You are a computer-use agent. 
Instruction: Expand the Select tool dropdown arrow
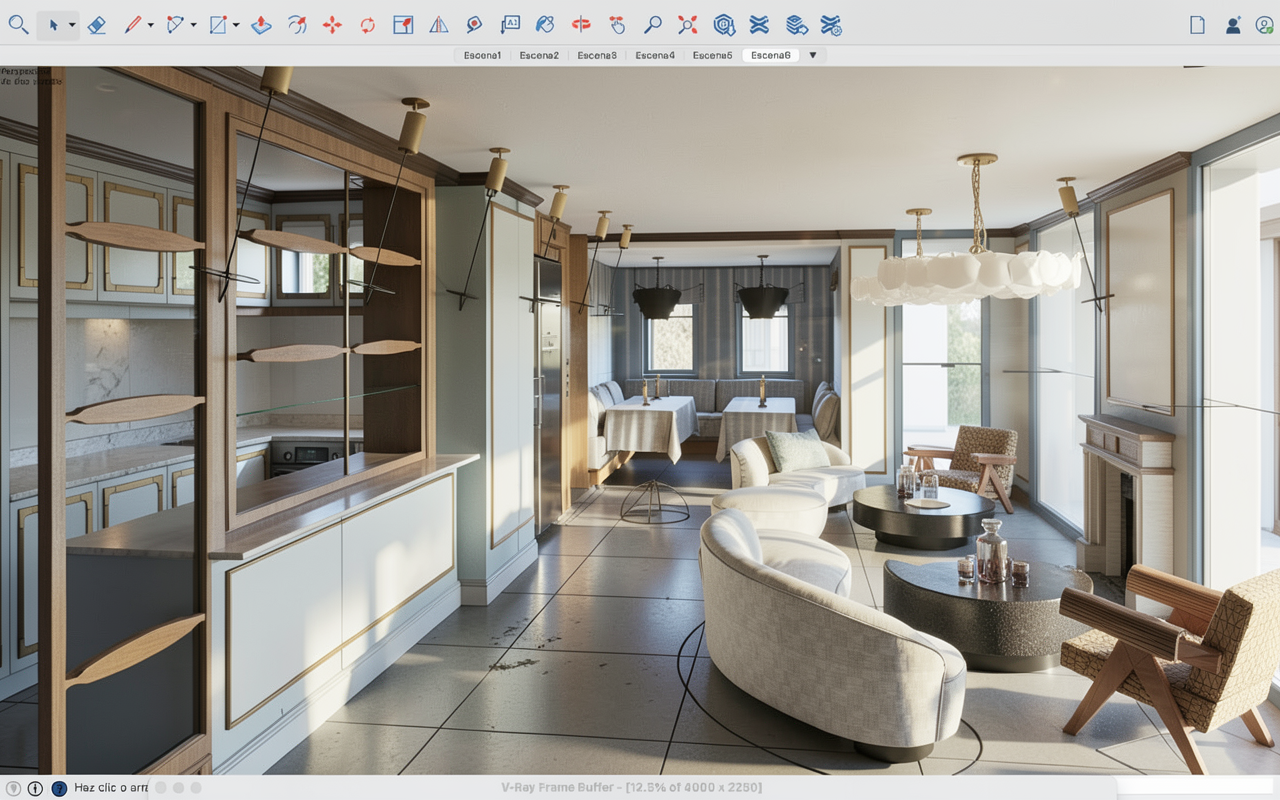click(72, 26)
